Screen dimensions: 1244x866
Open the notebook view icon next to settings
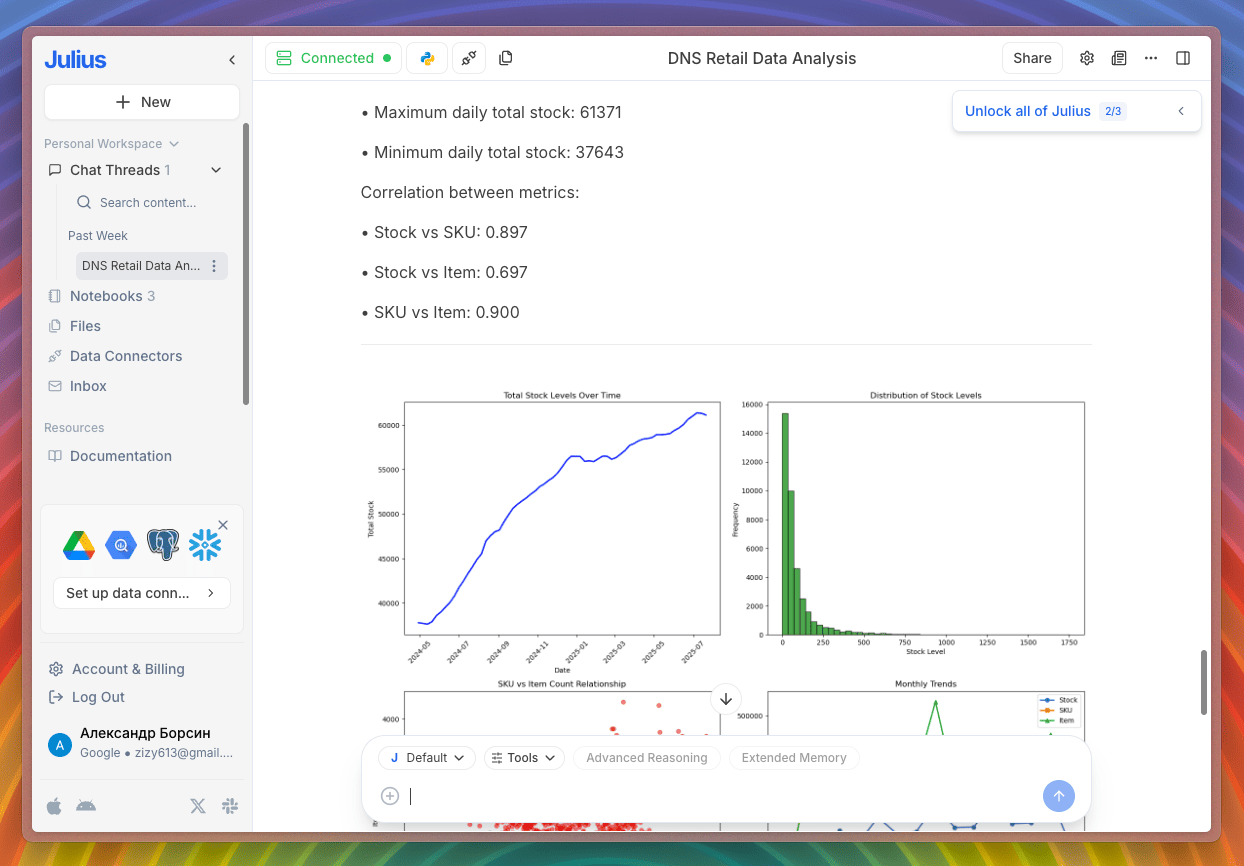click(1119, 58)
